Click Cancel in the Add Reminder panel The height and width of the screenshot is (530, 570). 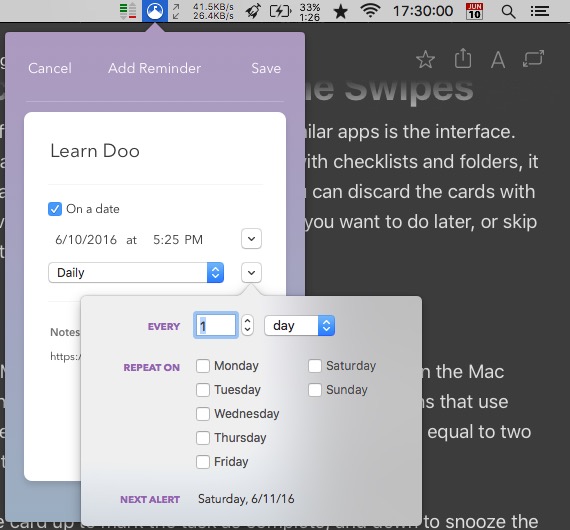coord(50,68)
